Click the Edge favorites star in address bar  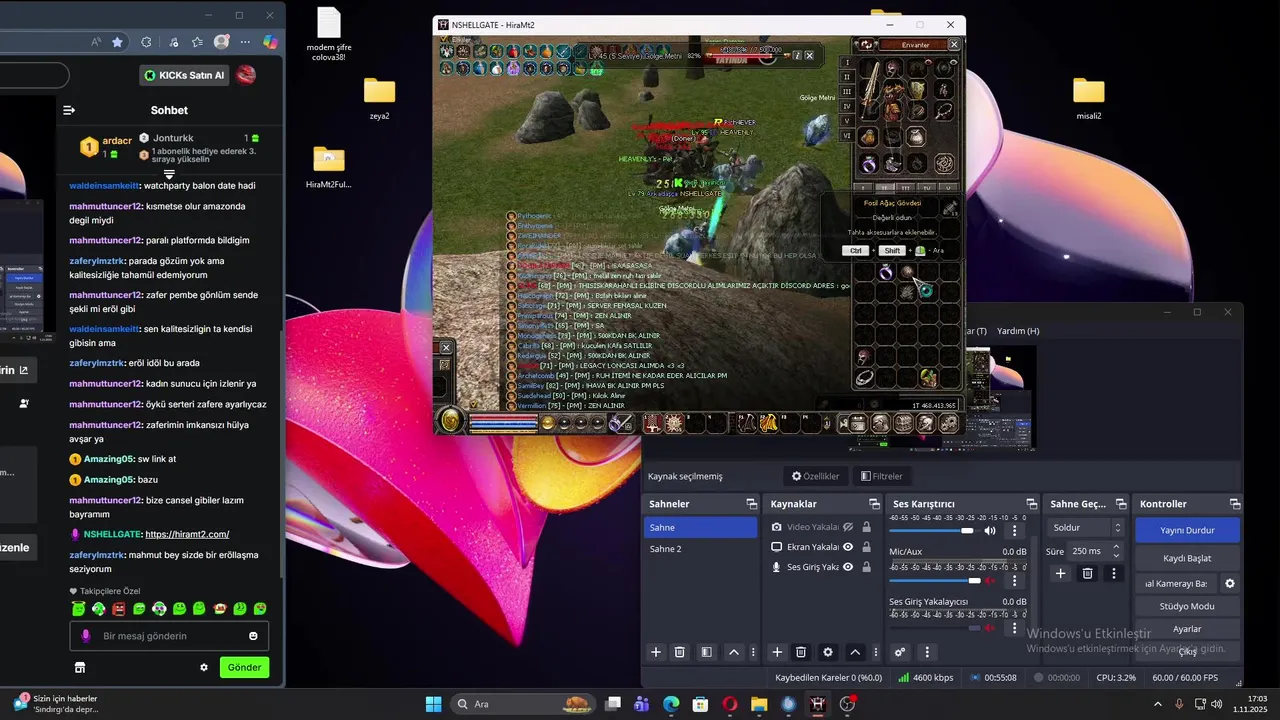(x=117, y=42)
